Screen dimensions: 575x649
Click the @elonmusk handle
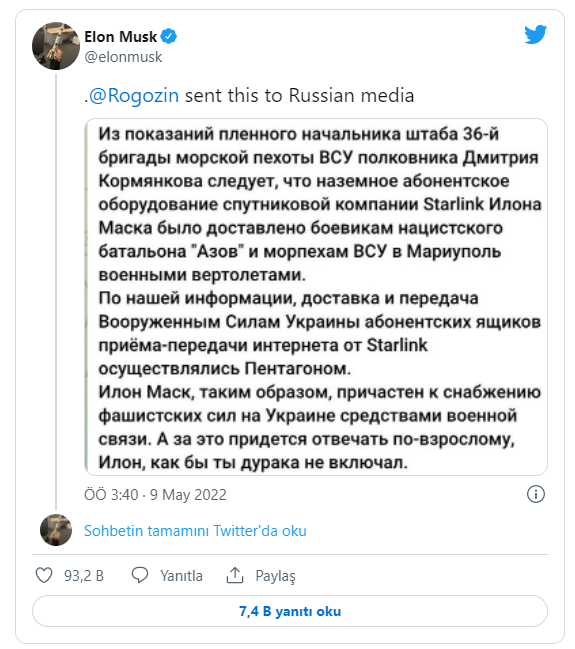point(123,57)
